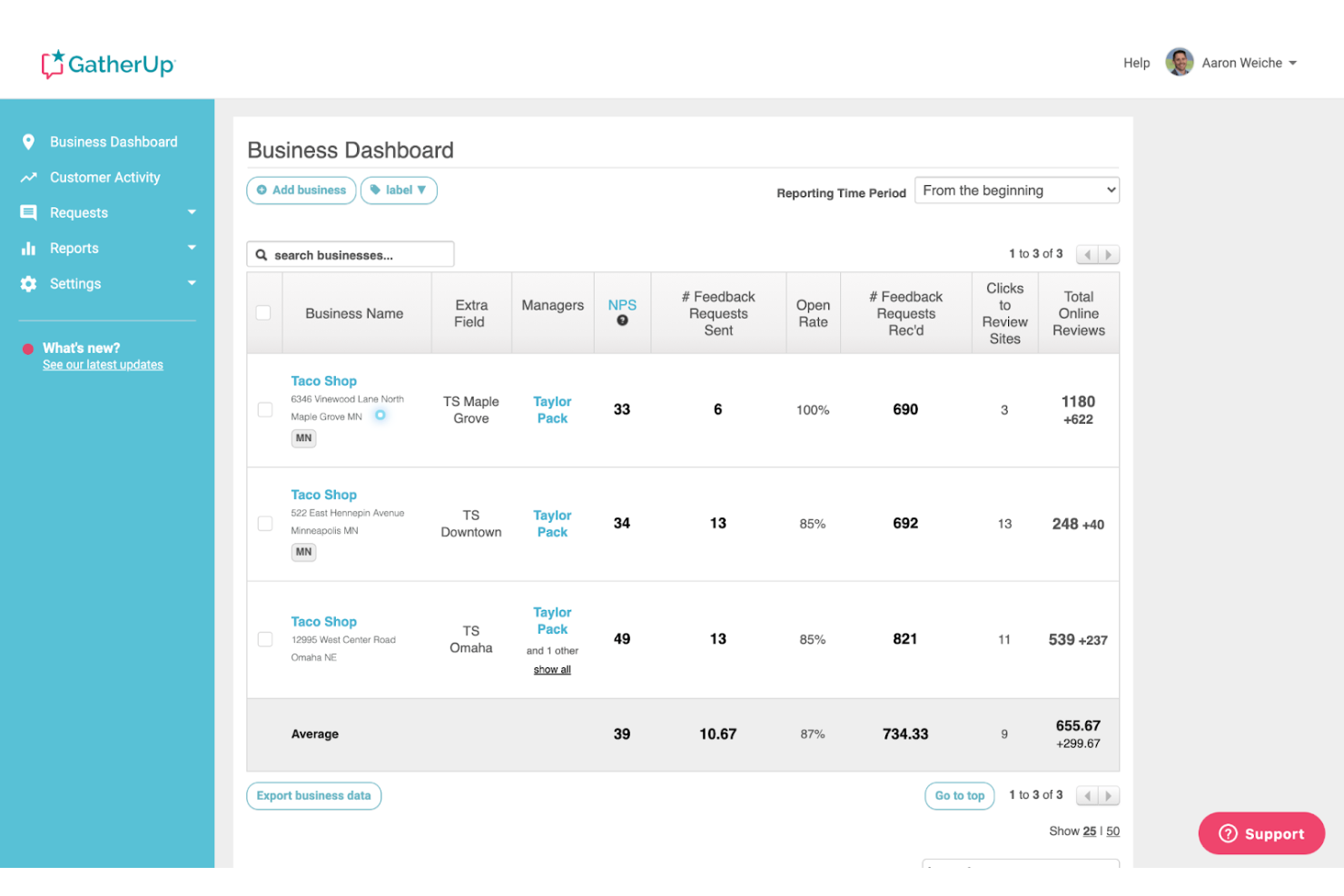Sort by the NPS column header
Viewport: 1344px width, 896px height.
coord(622,305)
